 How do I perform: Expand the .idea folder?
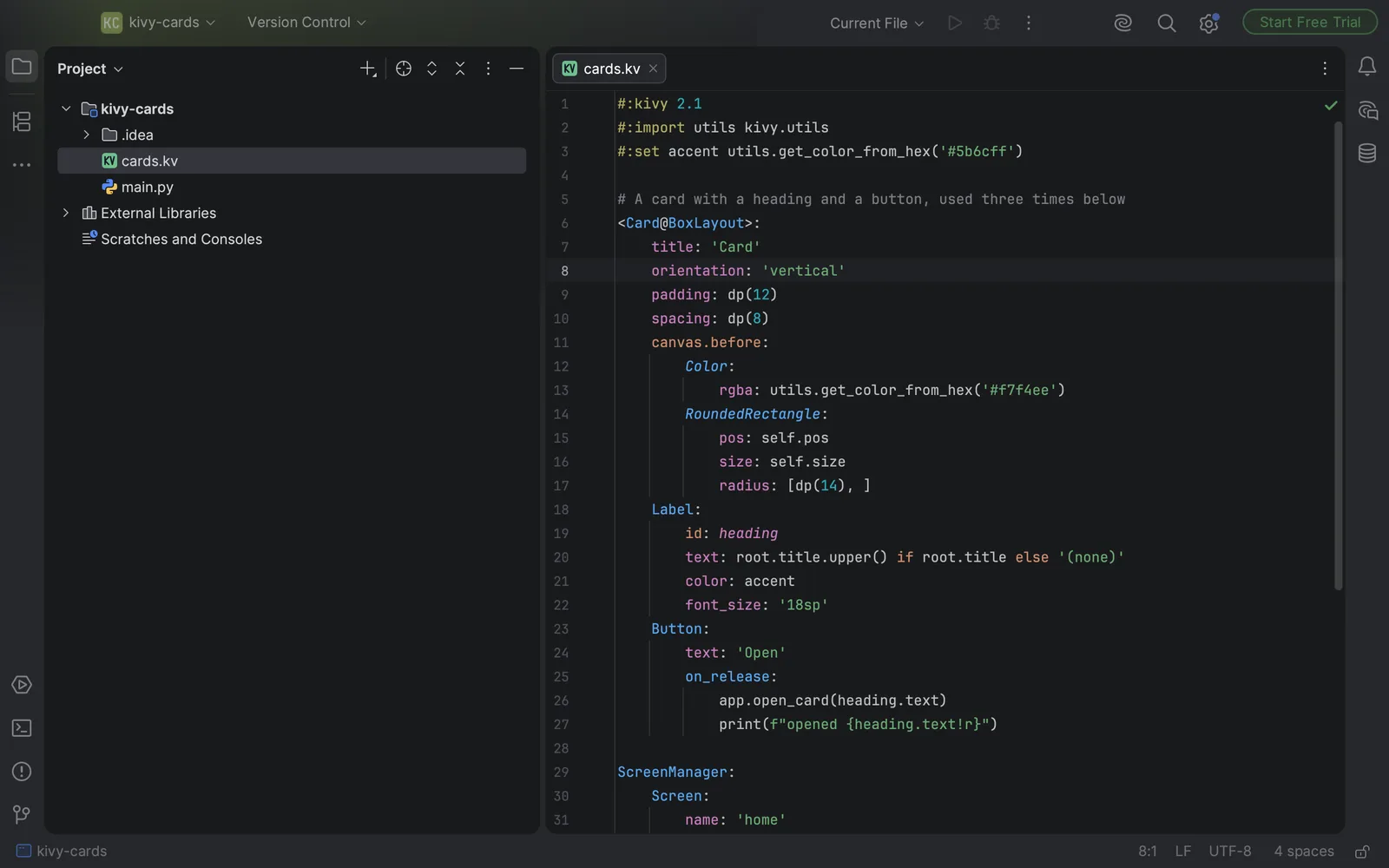click(x=87, y=135)
